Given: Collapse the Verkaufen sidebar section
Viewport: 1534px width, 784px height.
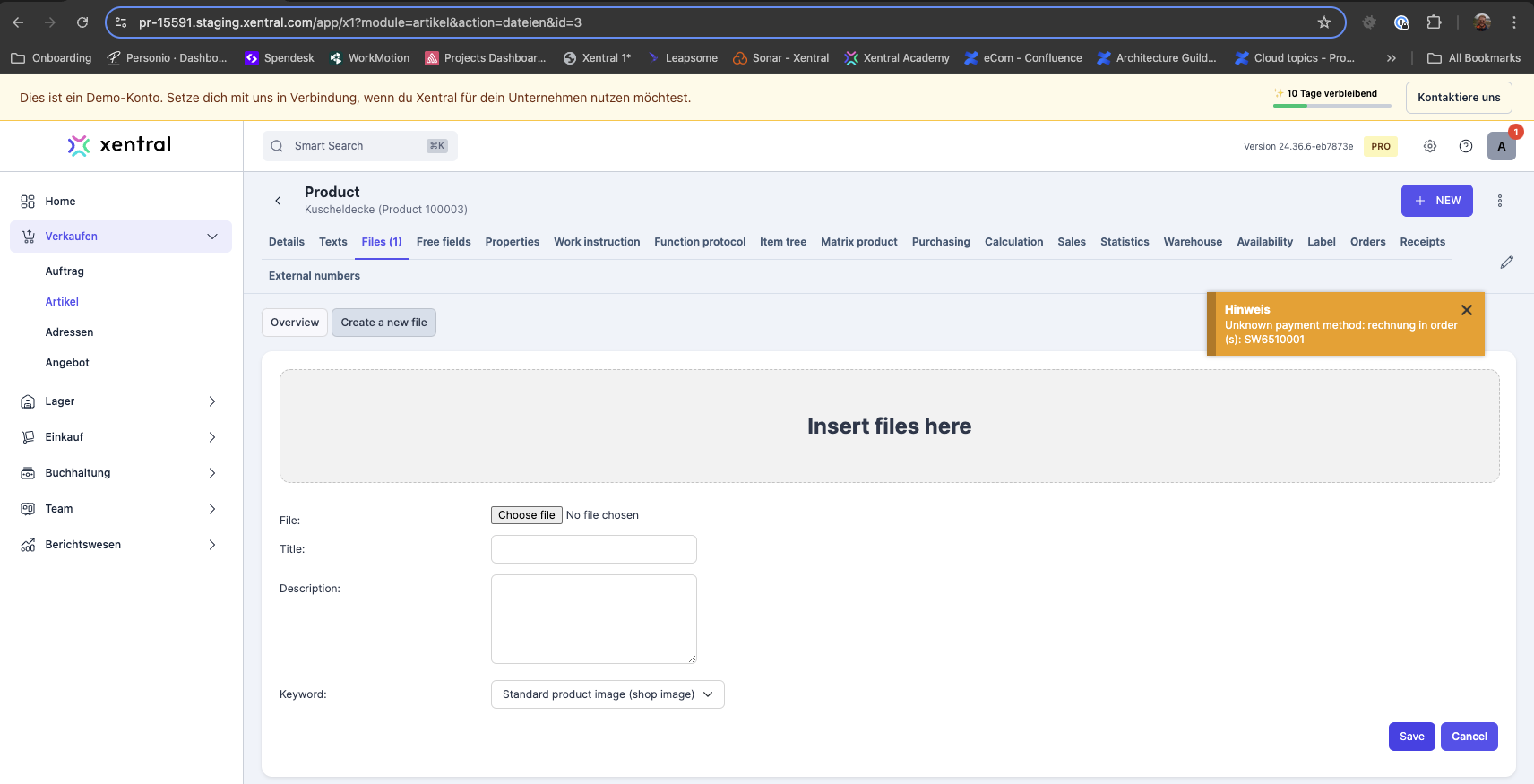Looking at the screenshot, I should [211, 237].
